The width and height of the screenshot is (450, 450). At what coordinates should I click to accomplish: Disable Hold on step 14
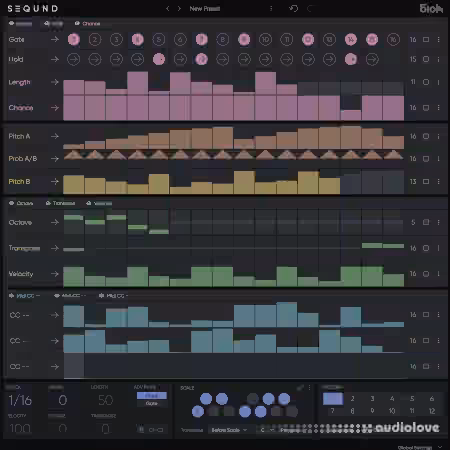pyautogui.click(x=351, y=59)
